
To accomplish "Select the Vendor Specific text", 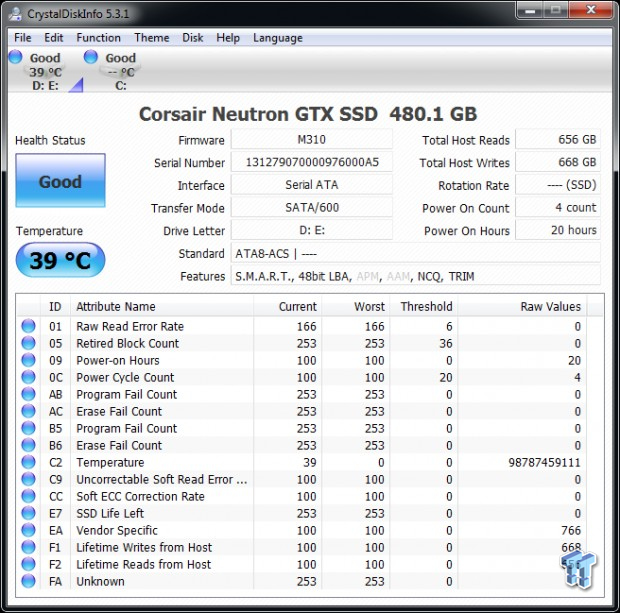I will 117,530.
